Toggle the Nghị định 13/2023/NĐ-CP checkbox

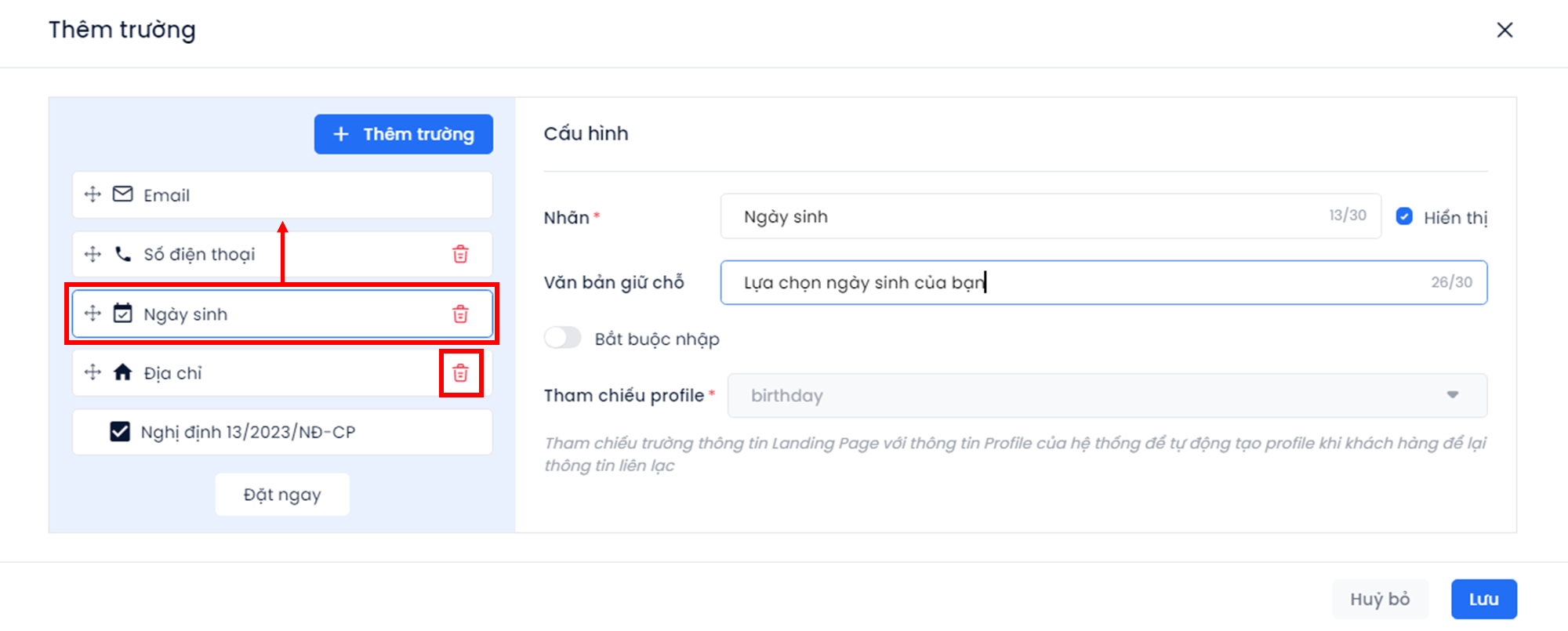tap(120, 432)
